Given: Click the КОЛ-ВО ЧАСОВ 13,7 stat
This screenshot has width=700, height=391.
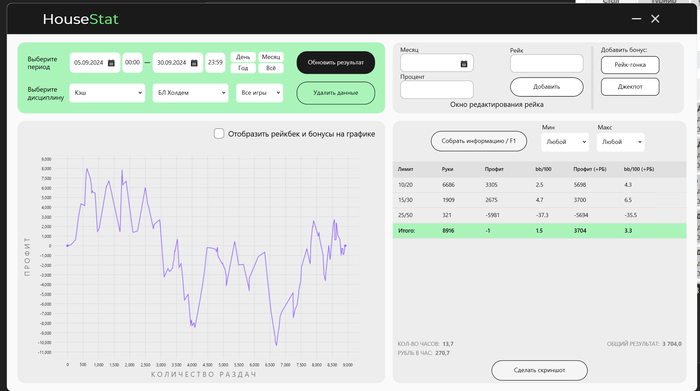Looking at the screenshot, I should pyautogui.click(x=425, y=344).
